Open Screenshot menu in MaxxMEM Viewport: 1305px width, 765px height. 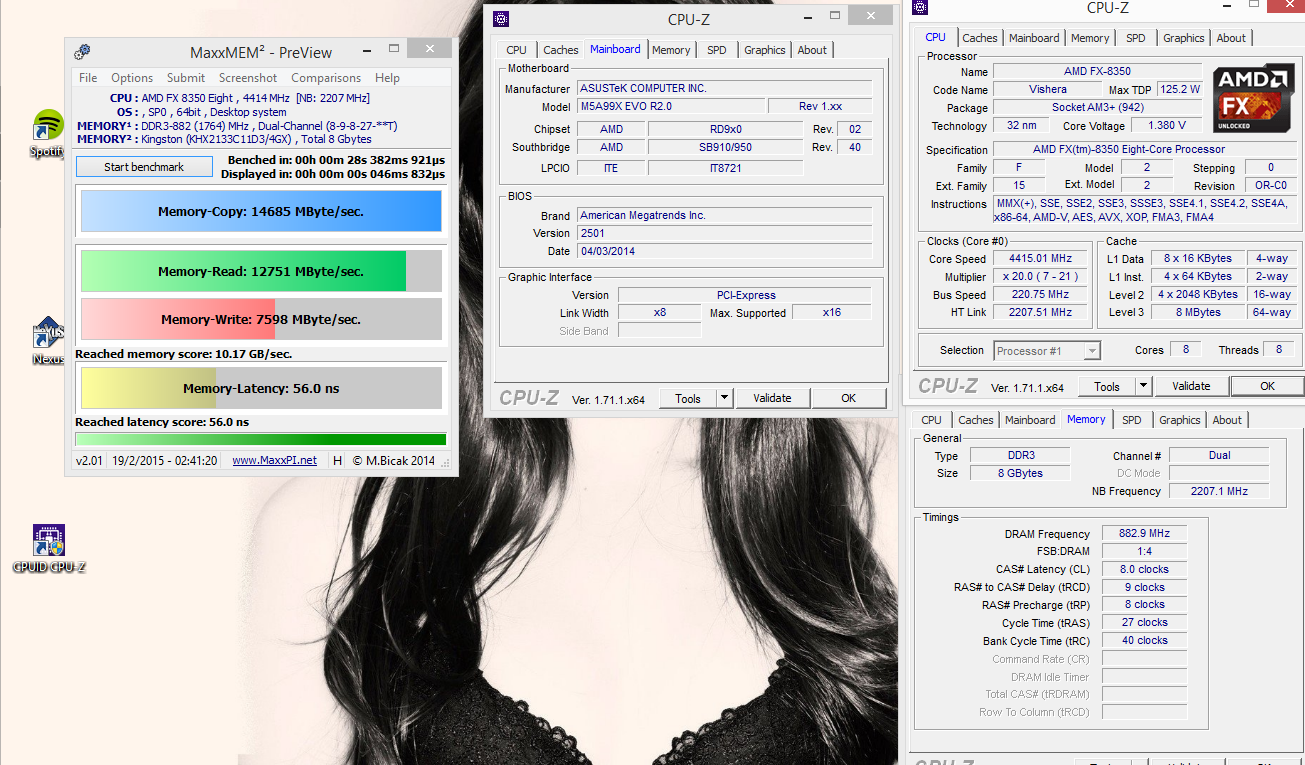tap(248, 77)
